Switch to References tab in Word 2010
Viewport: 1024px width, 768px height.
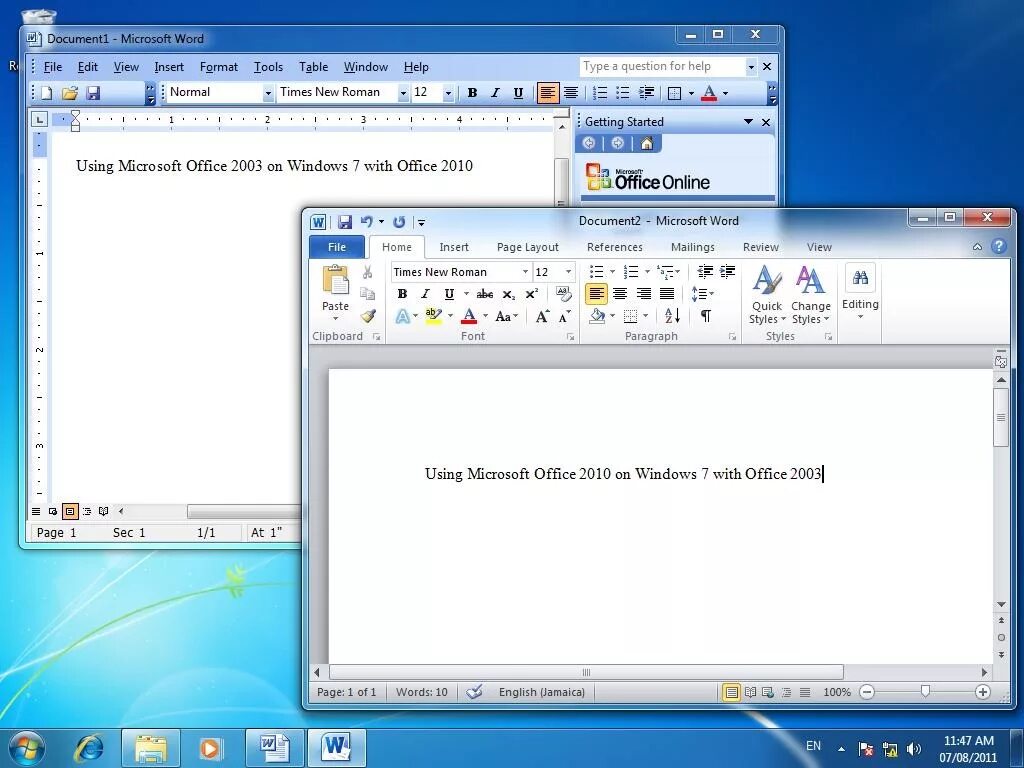pyautogui.click(x=615, y=247)
